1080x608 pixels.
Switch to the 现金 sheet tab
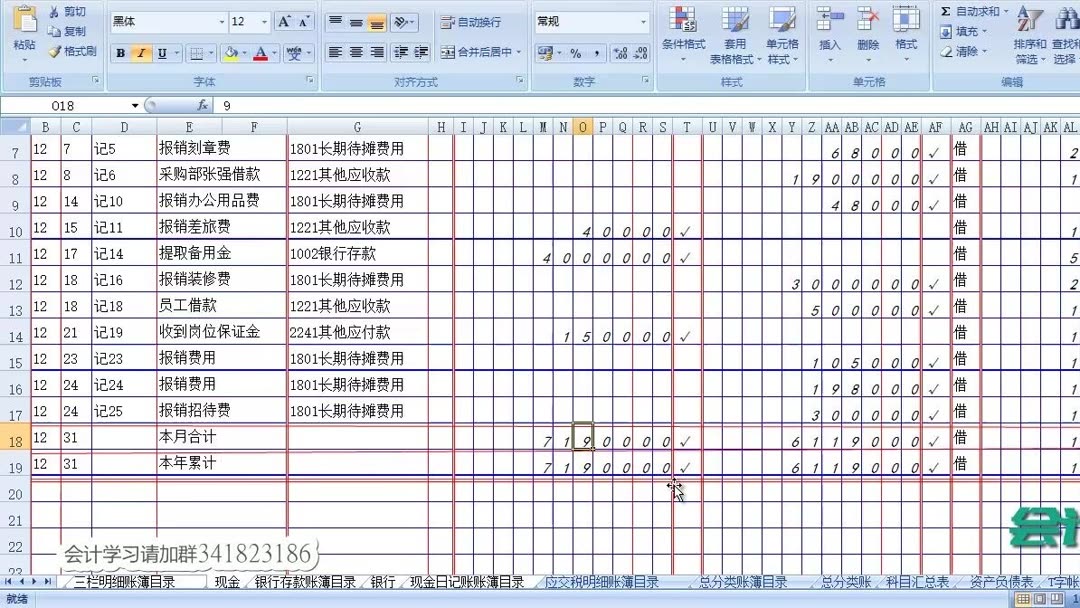pyautogui.click(x=226, y=580)
